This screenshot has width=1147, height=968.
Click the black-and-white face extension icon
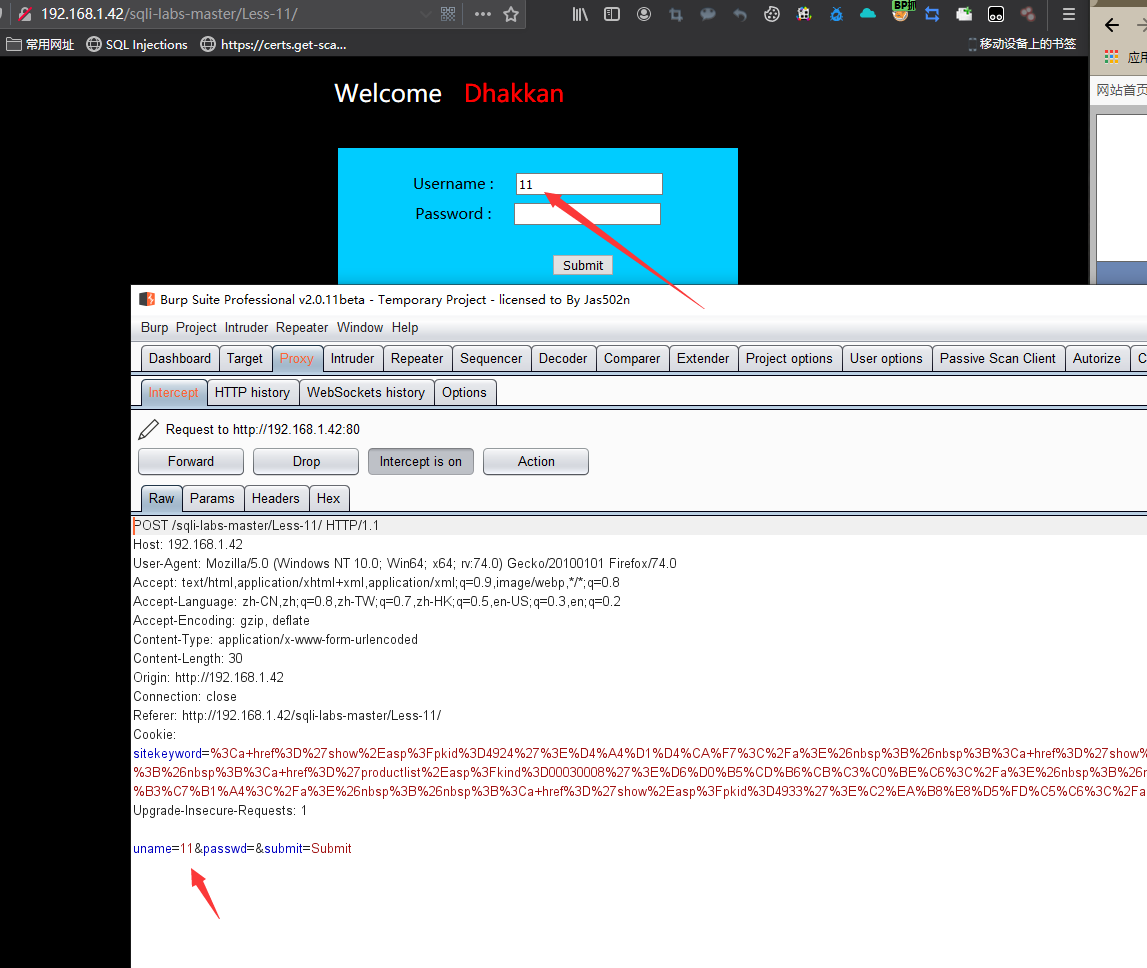click(996, 14)
